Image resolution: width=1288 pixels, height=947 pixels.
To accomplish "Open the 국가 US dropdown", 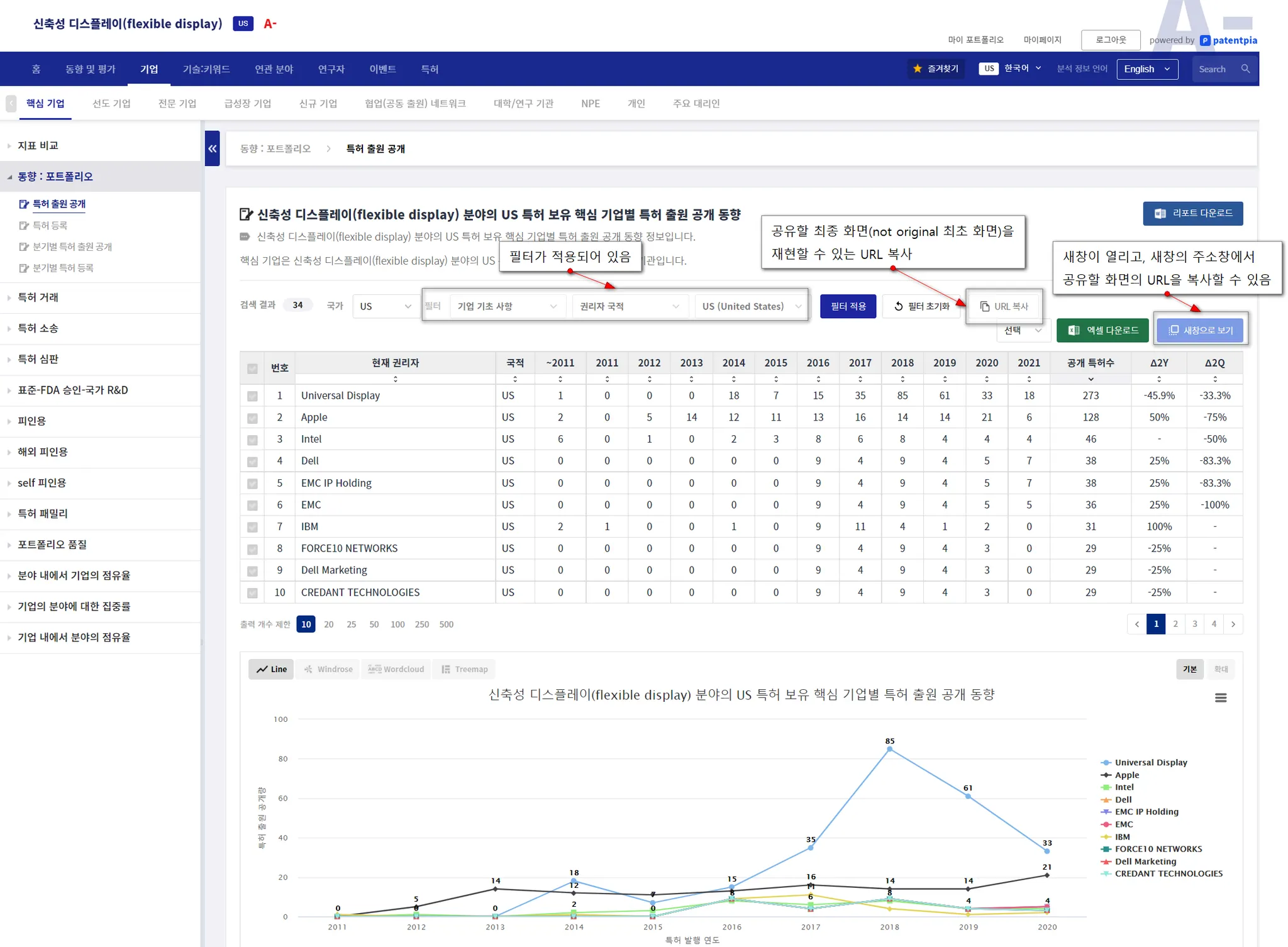I will pos(386,306).
